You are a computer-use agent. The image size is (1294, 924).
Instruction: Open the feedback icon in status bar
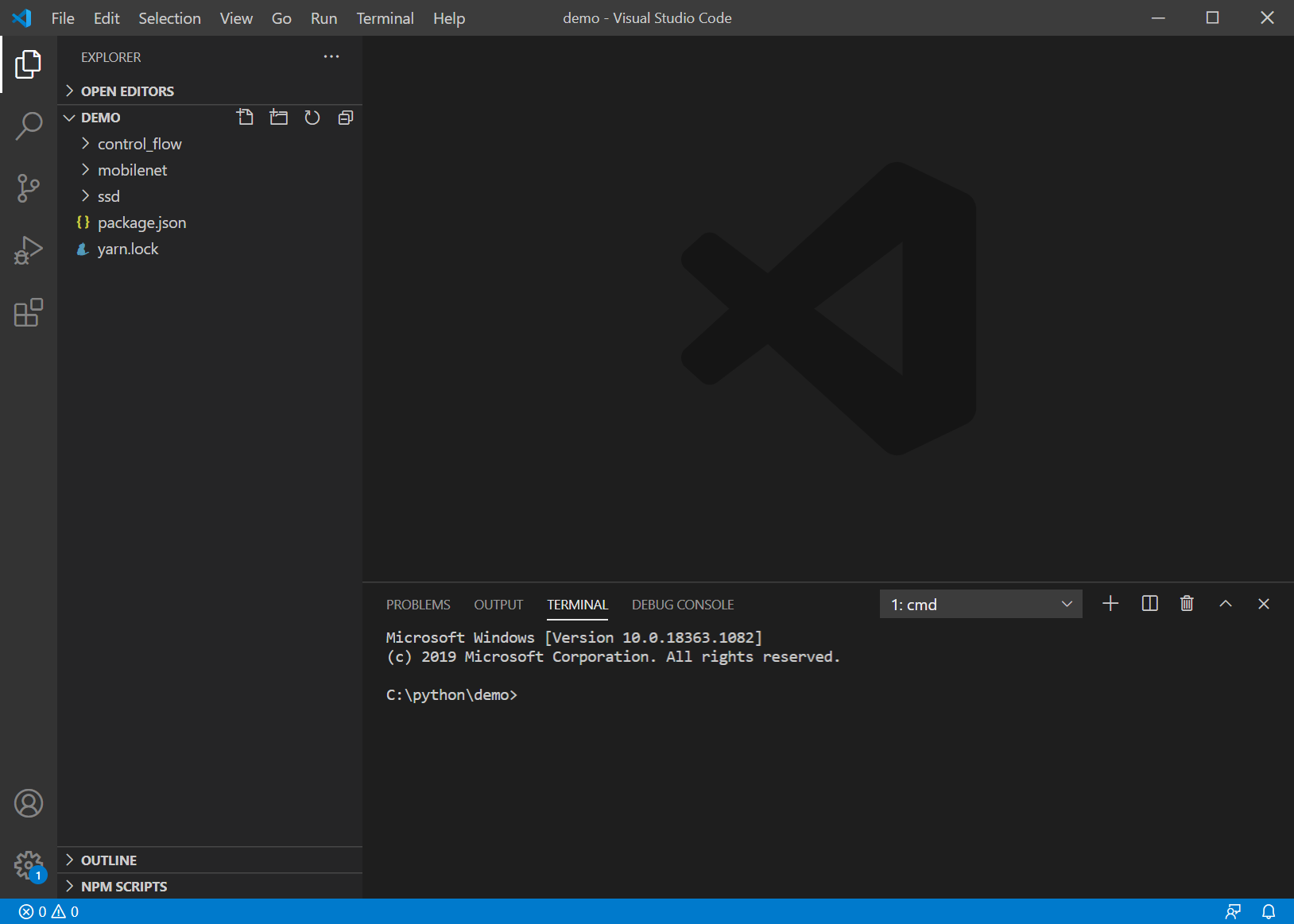[x=1233, y=911]
